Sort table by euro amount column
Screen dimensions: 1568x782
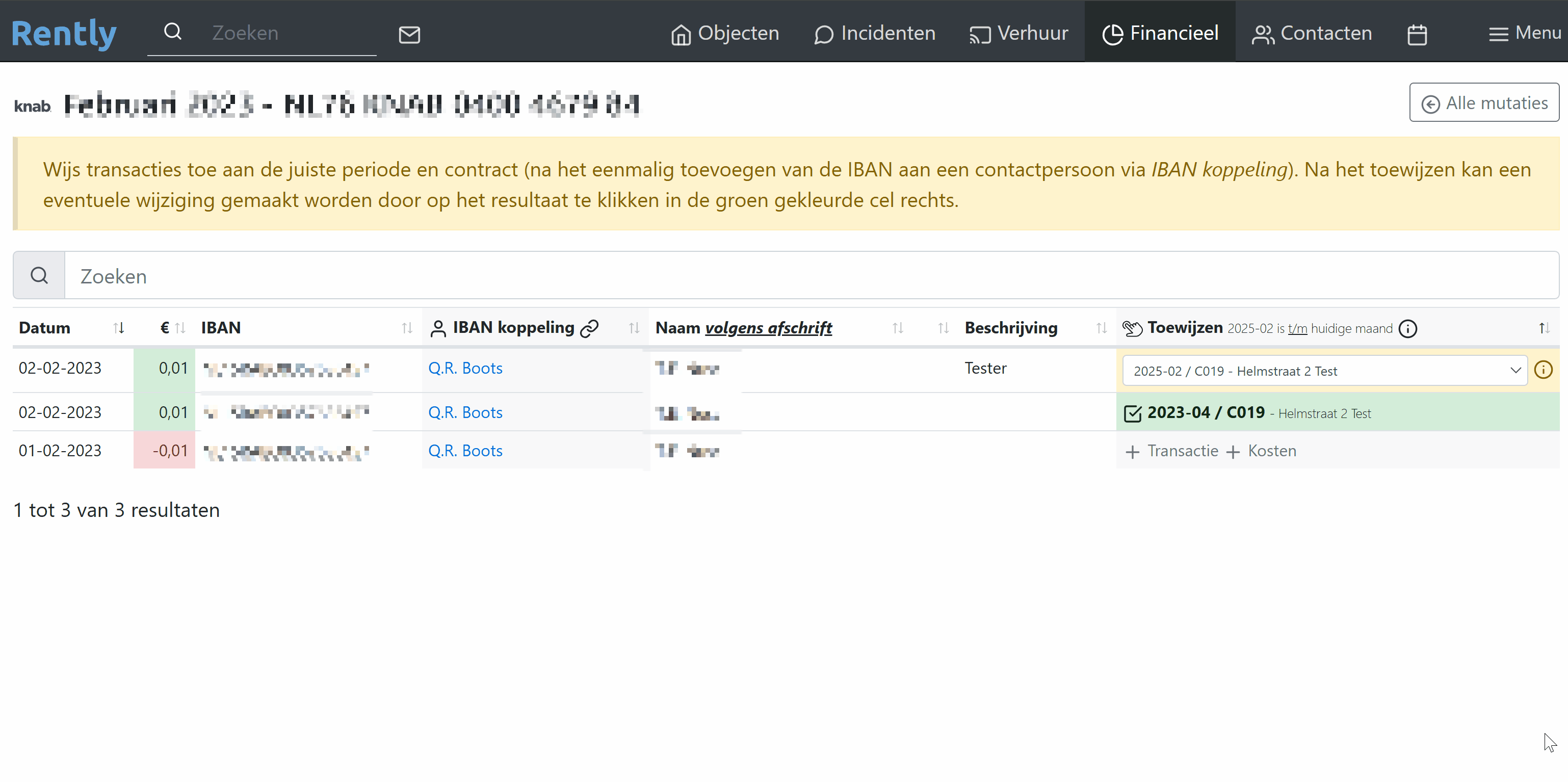tap(179, 329)
